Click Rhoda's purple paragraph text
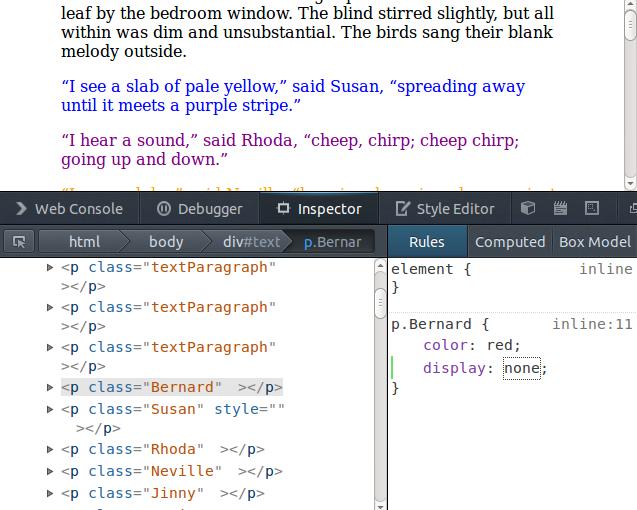Image resolution: width=637 pixels, height=510 pixels. point(290,150)
